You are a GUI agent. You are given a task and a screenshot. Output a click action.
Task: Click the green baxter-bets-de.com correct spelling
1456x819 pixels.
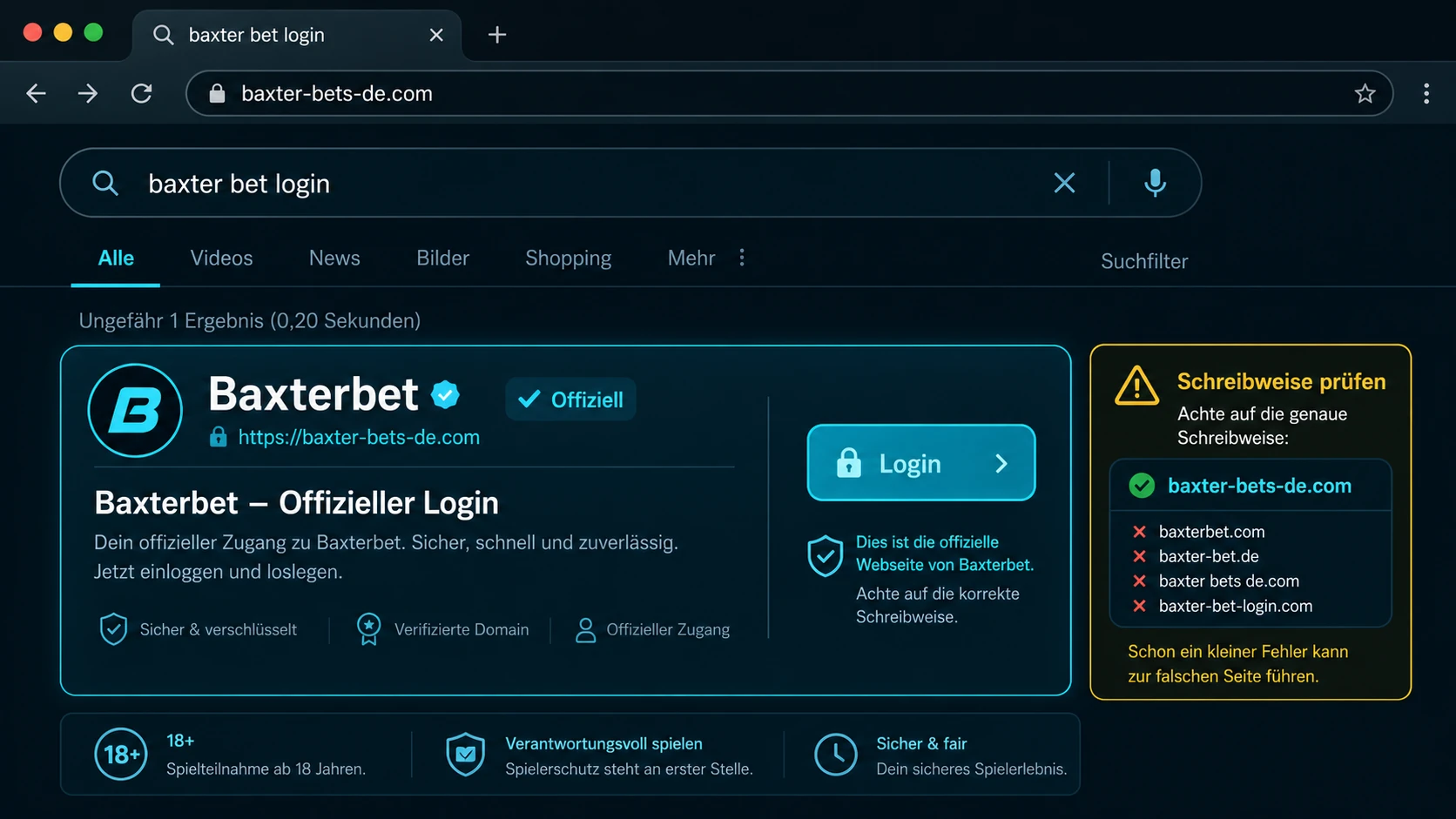1259,486
